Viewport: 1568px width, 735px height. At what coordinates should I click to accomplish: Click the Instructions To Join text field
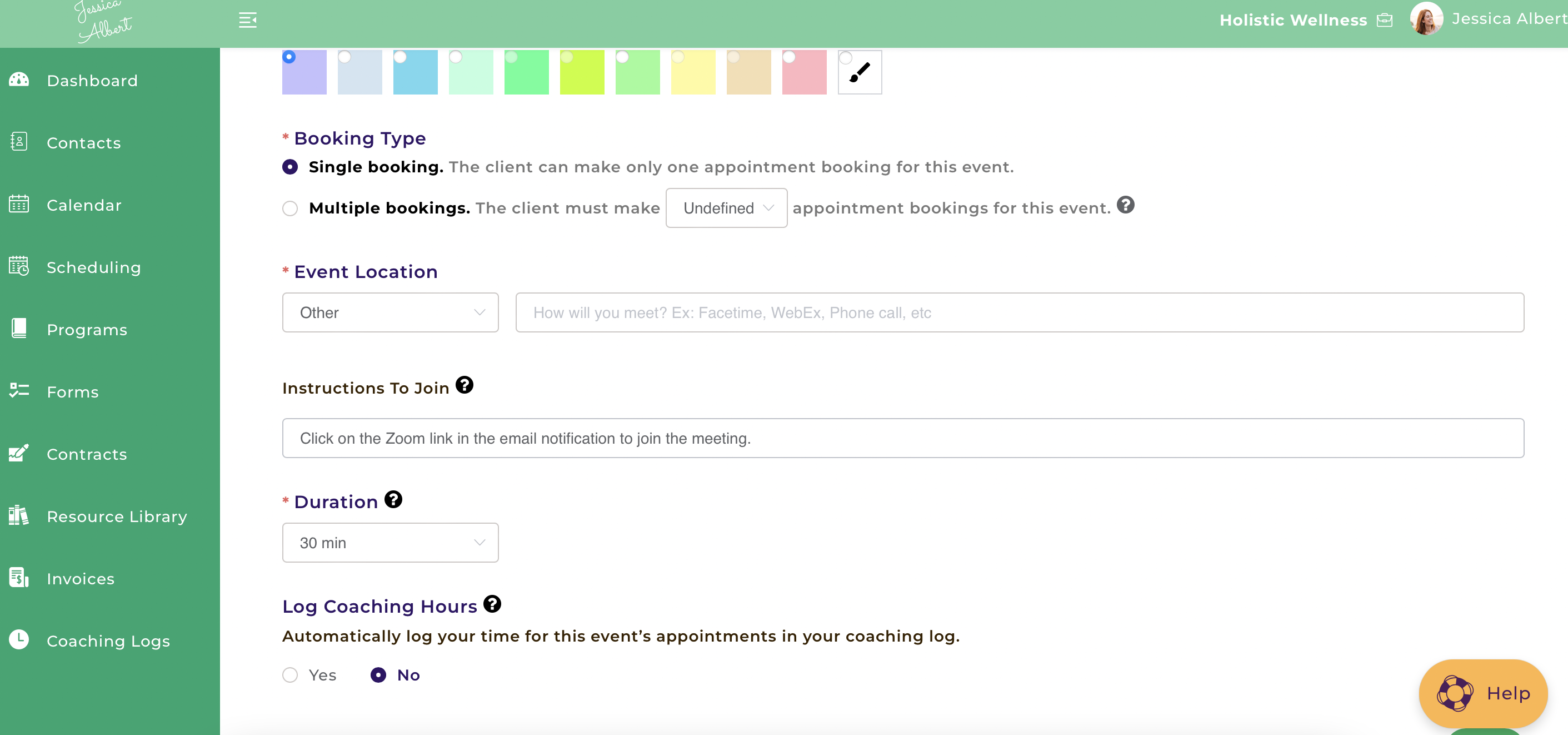point(903,438)
